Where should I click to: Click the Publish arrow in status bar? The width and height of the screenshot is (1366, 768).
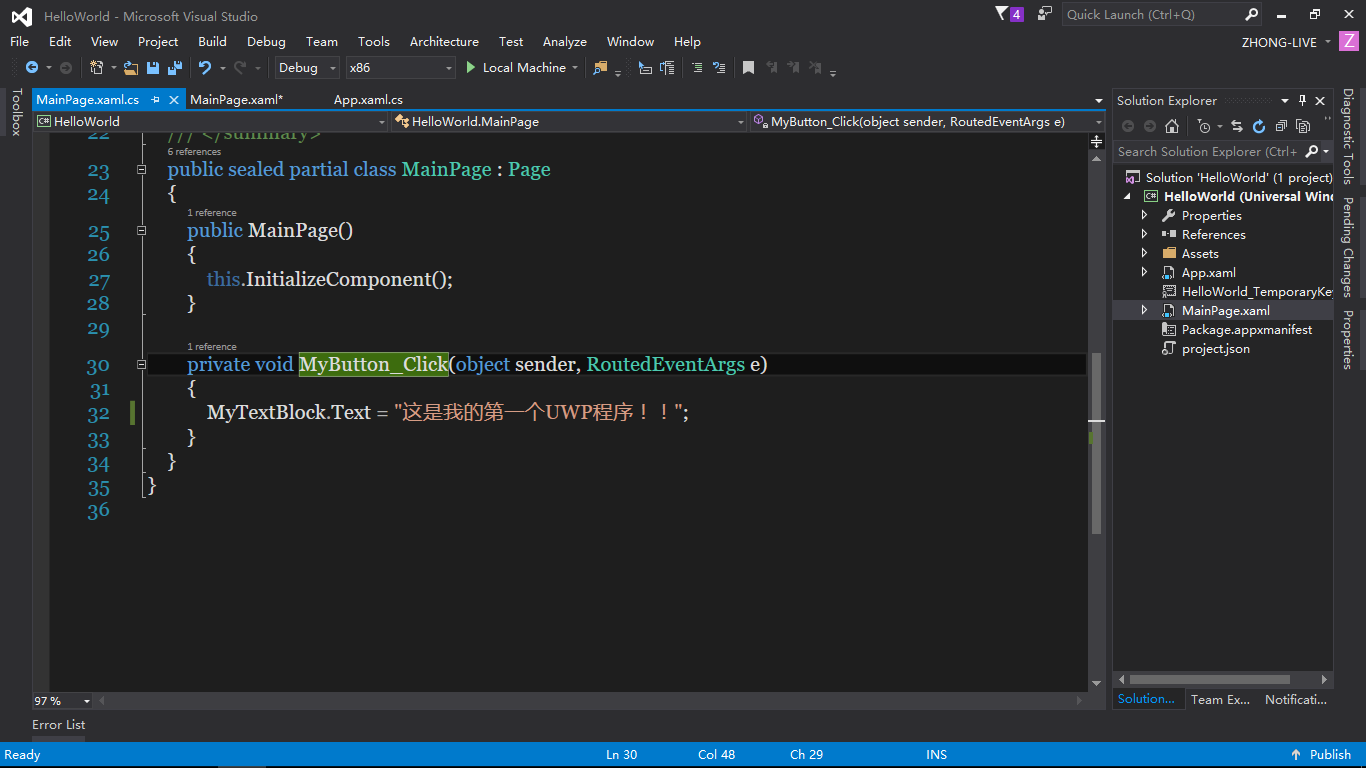click(1296, 755)
